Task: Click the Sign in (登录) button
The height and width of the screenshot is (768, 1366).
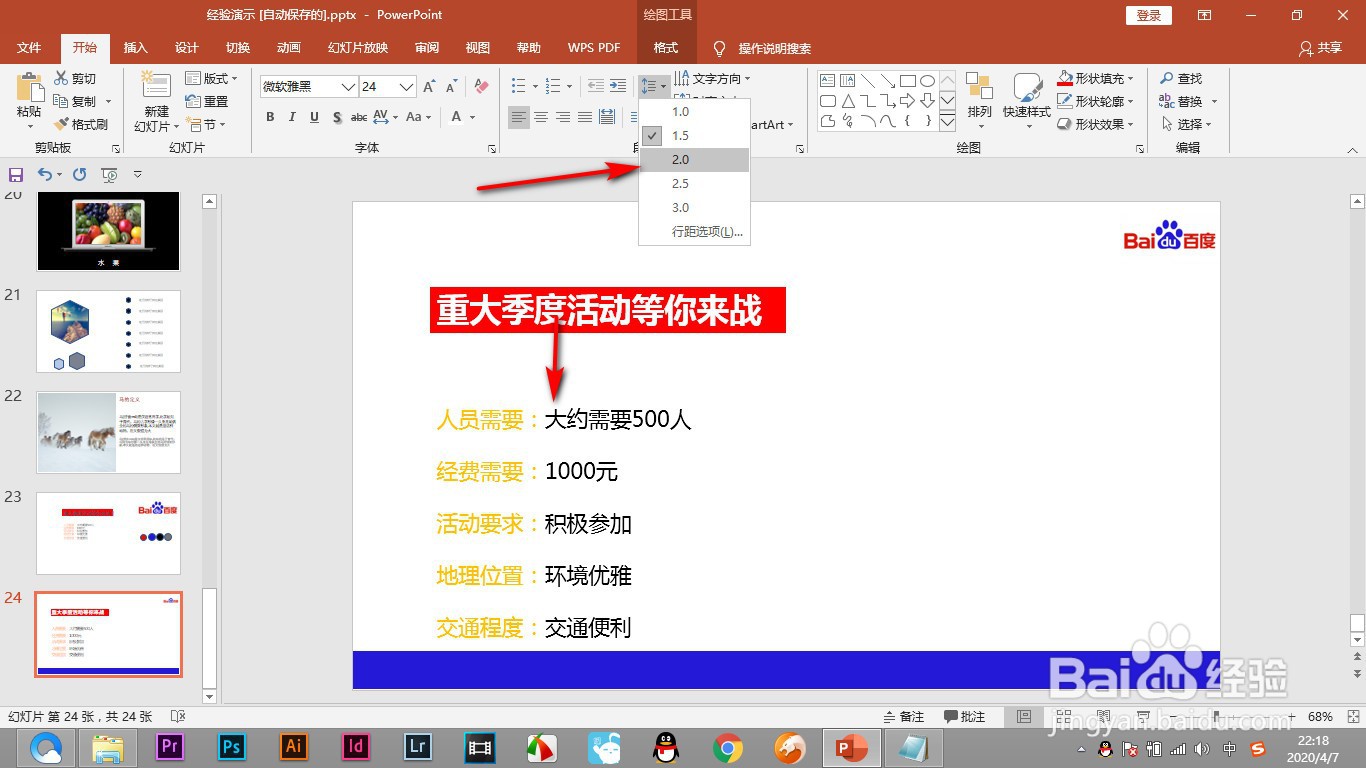Action: pos(1149,15)
